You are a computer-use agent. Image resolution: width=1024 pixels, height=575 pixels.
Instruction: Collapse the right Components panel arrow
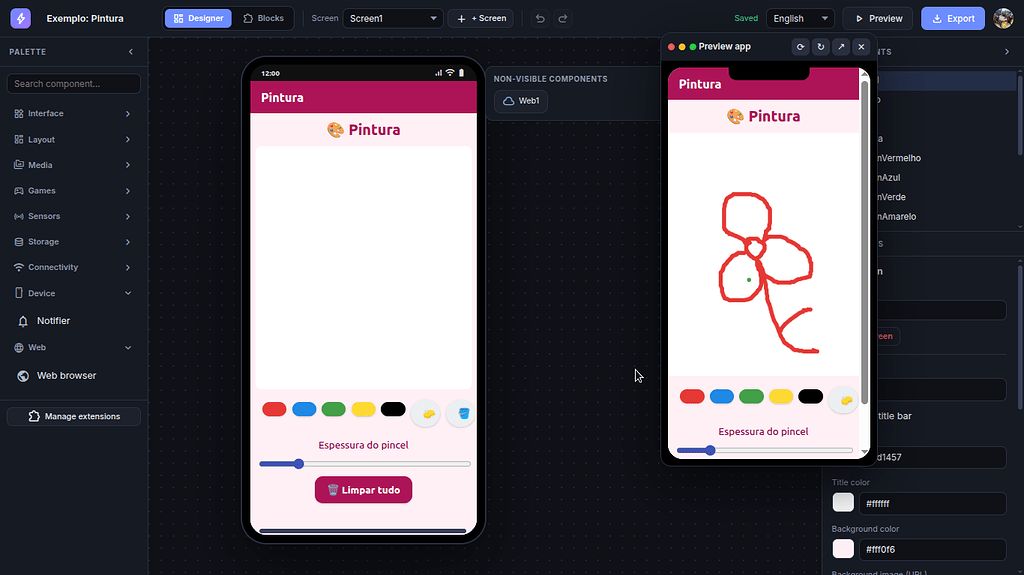pyautogui.click(x=1006, y=52)
